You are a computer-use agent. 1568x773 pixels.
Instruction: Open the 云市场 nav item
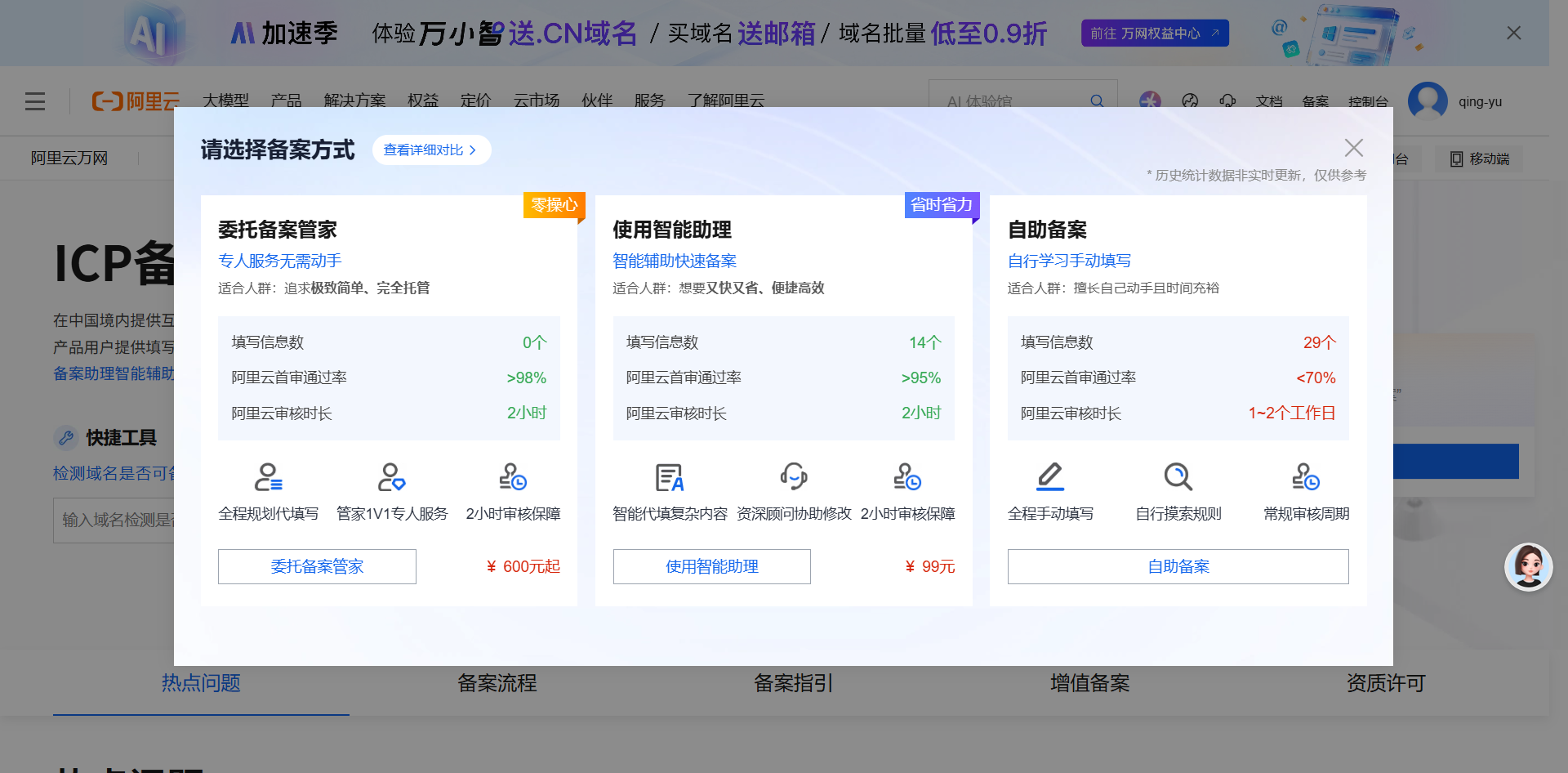pyautogui.click(x=537, y=101)
